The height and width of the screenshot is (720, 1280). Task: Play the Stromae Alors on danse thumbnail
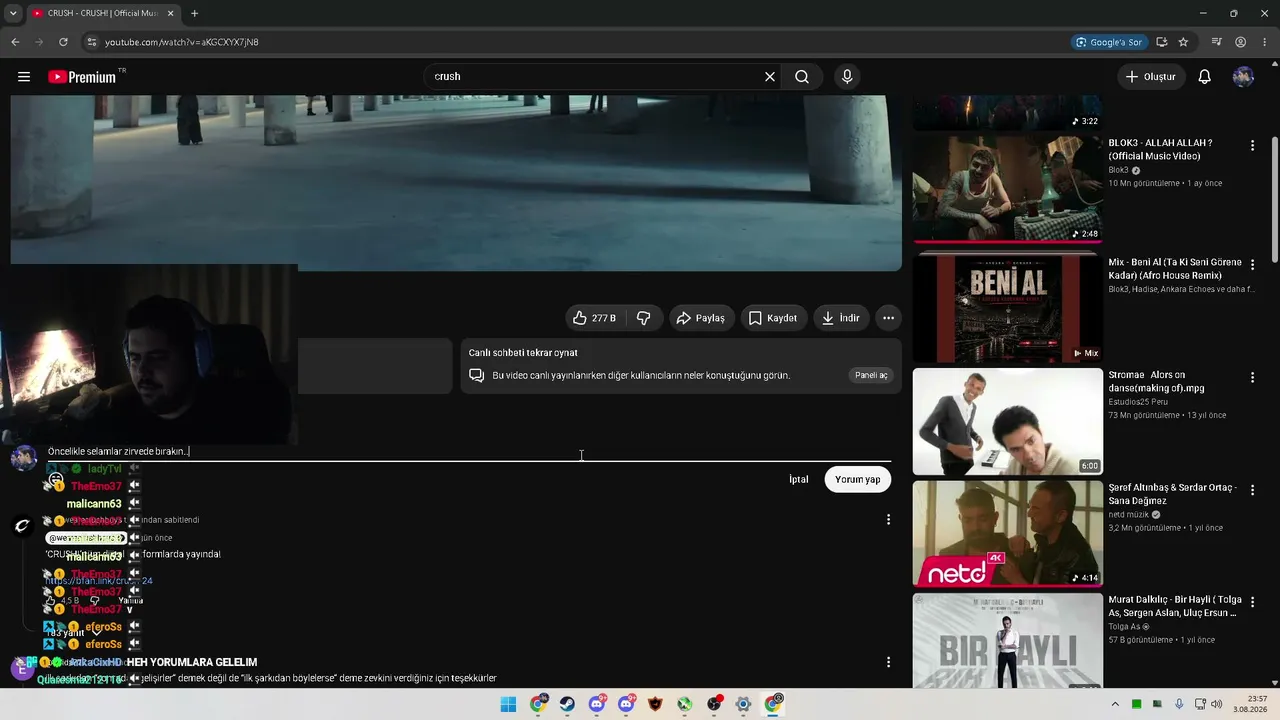[1008, 422]
